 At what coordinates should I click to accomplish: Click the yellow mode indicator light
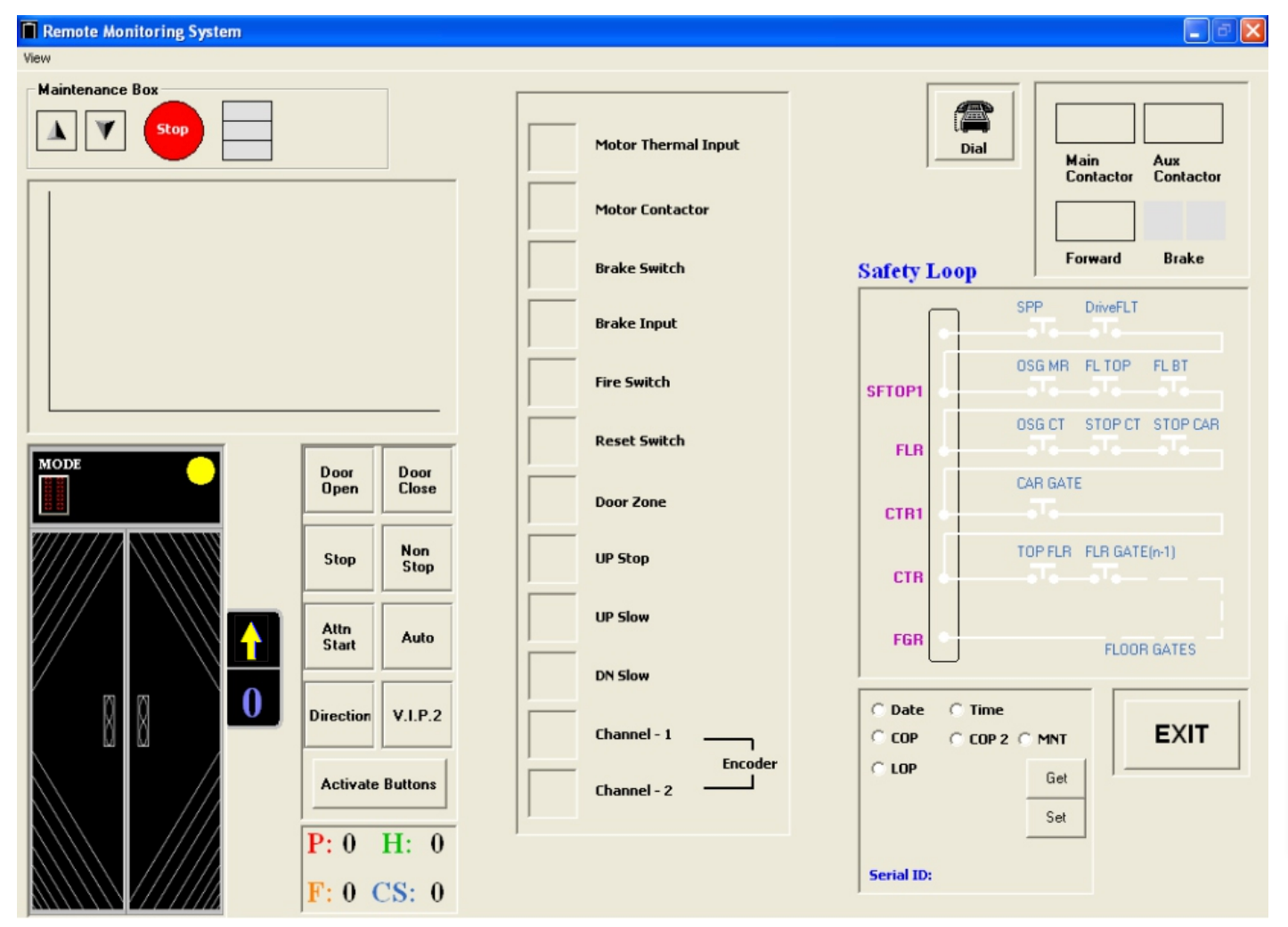[x=200, y=470]
